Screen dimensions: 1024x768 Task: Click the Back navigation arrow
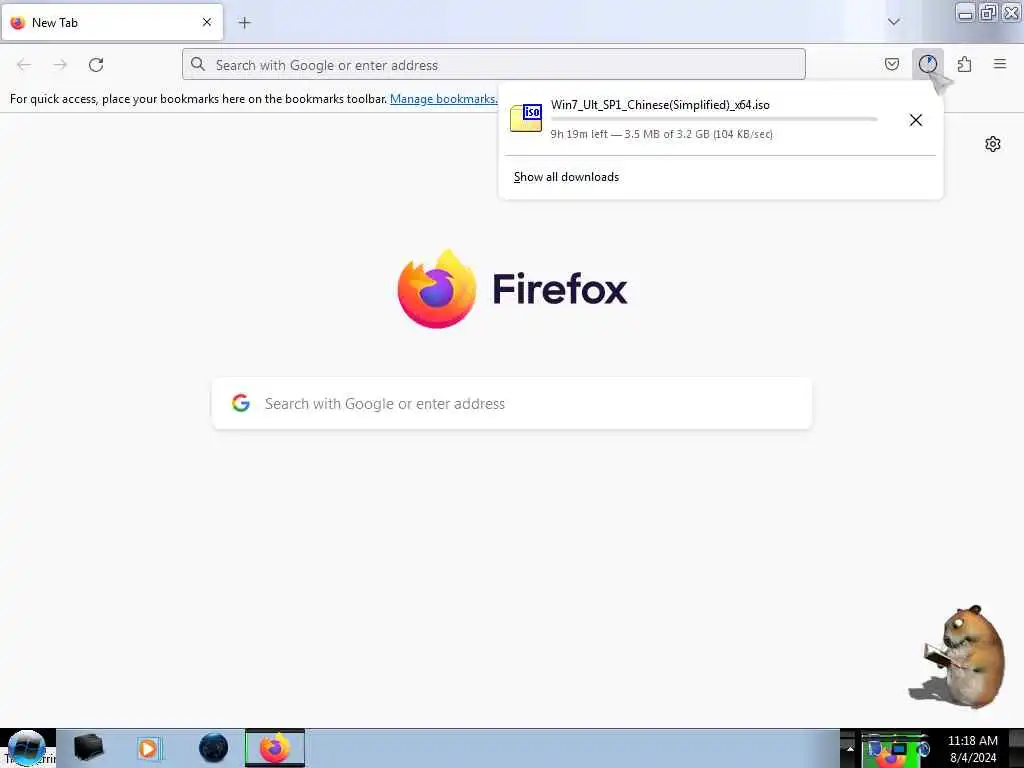coord(24,65)
